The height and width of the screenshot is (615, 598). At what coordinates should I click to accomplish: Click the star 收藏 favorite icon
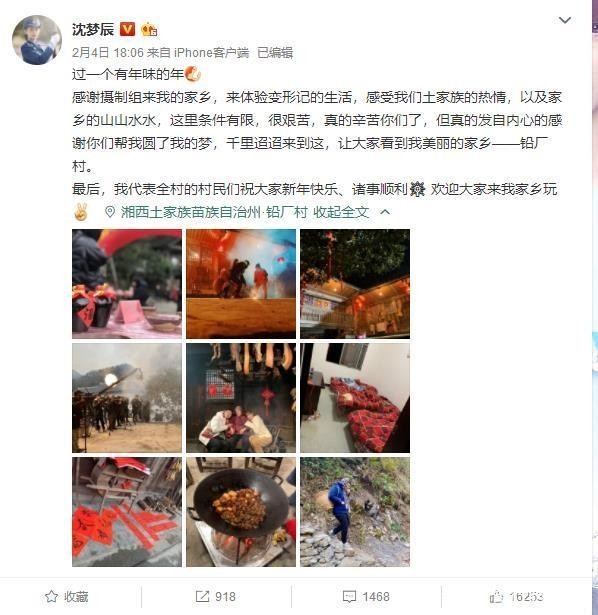51,597
